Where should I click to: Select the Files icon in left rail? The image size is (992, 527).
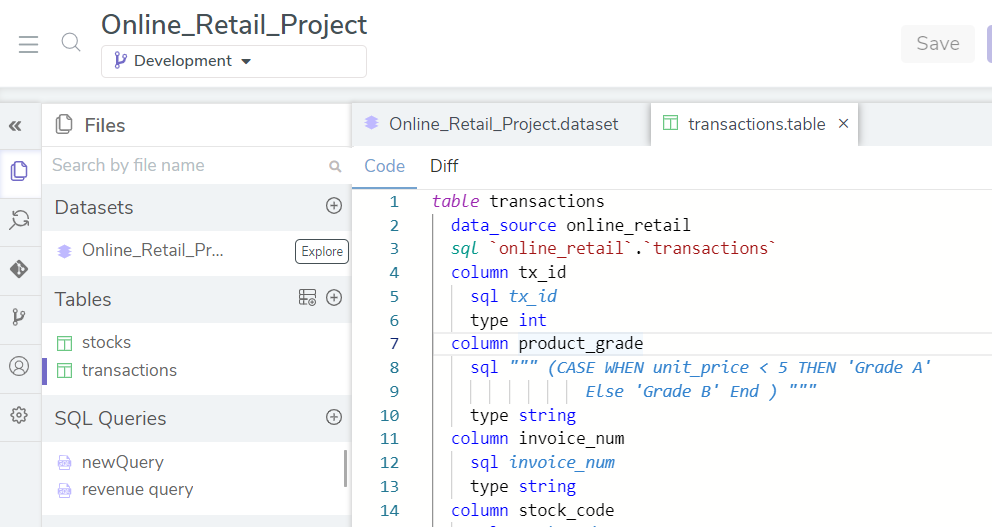pos(20,171)
